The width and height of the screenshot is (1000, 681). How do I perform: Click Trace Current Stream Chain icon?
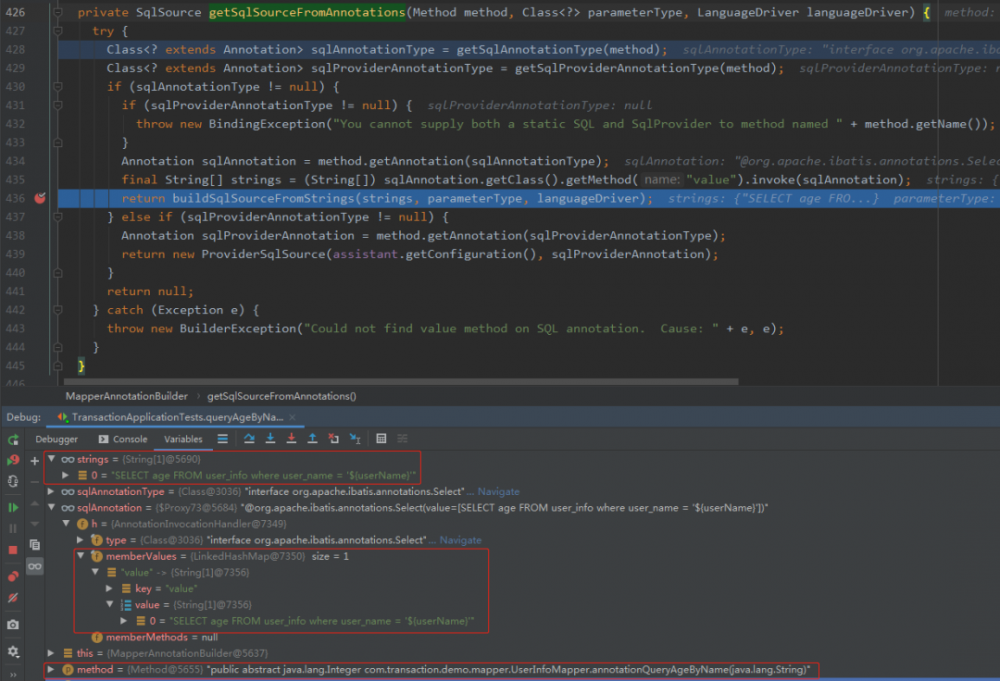[402, 439]
